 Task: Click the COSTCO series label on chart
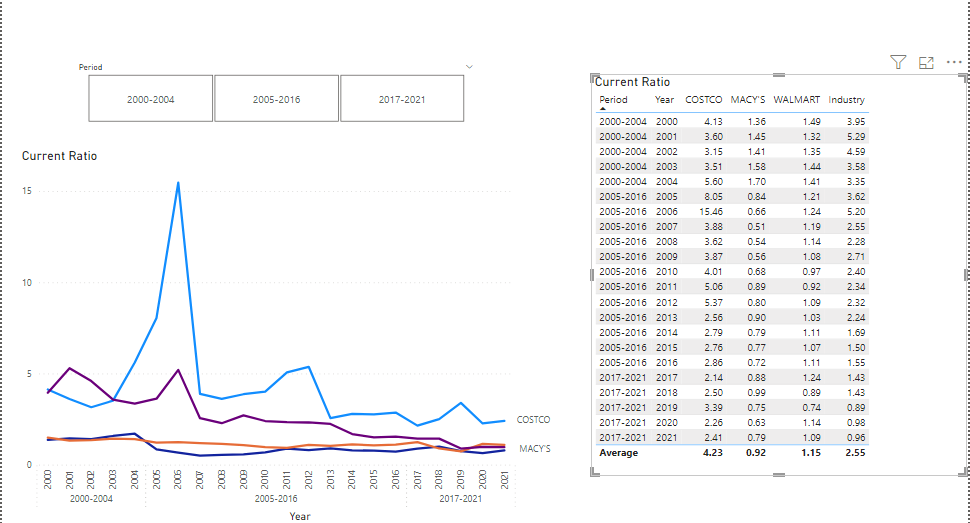click(x=533, y=420)
